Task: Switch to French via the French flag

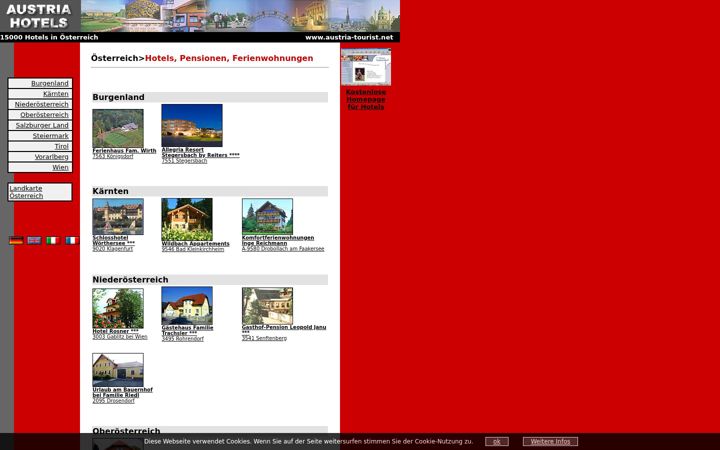Action: pos(72,240)
